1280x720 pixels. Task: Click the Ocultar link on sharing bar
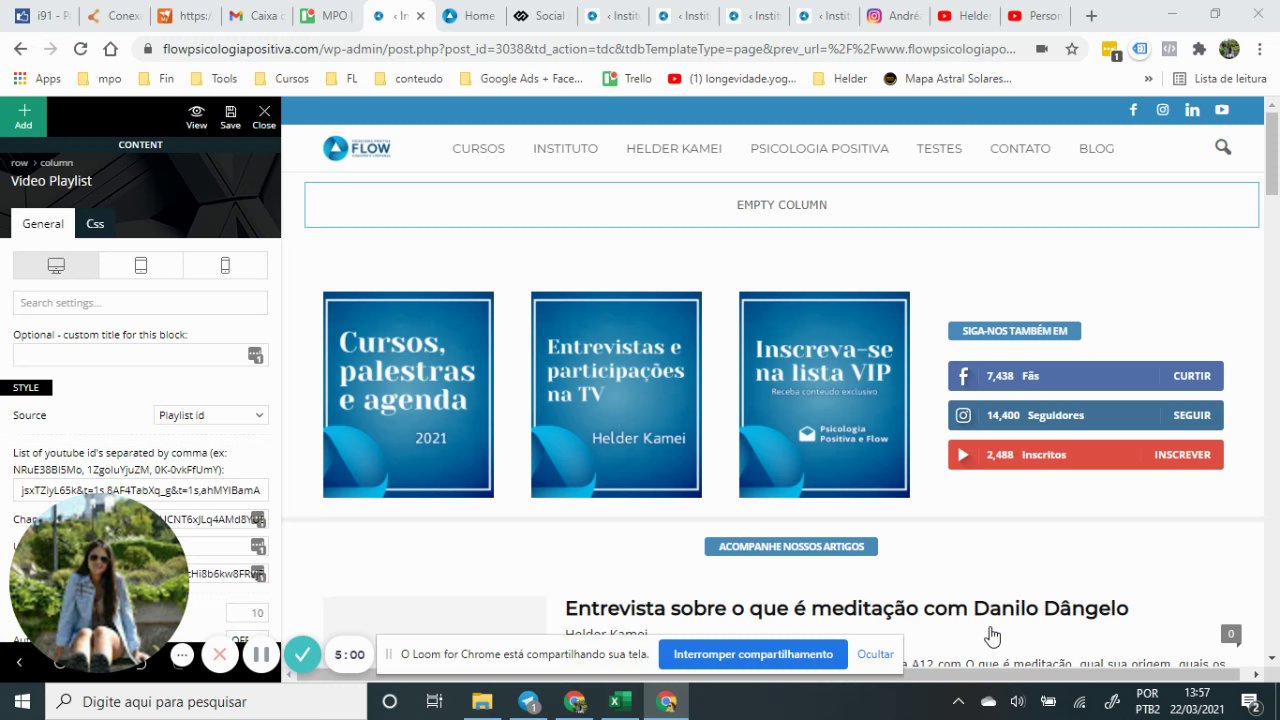(x=875, y=654)
